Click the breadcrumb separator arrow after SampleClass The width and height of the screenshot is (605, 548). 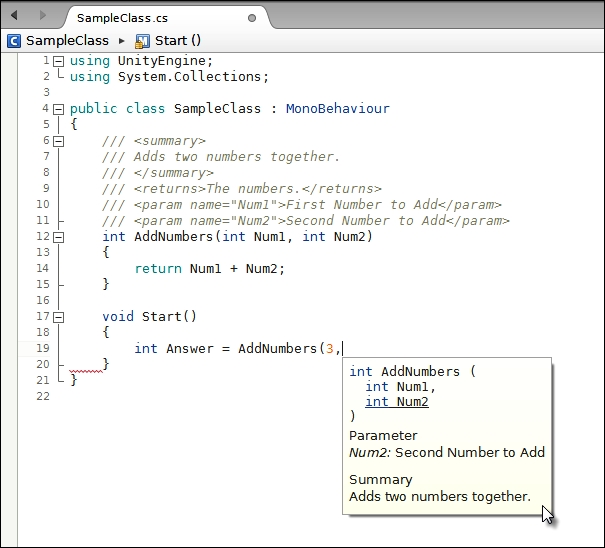(x=122, y=41)
